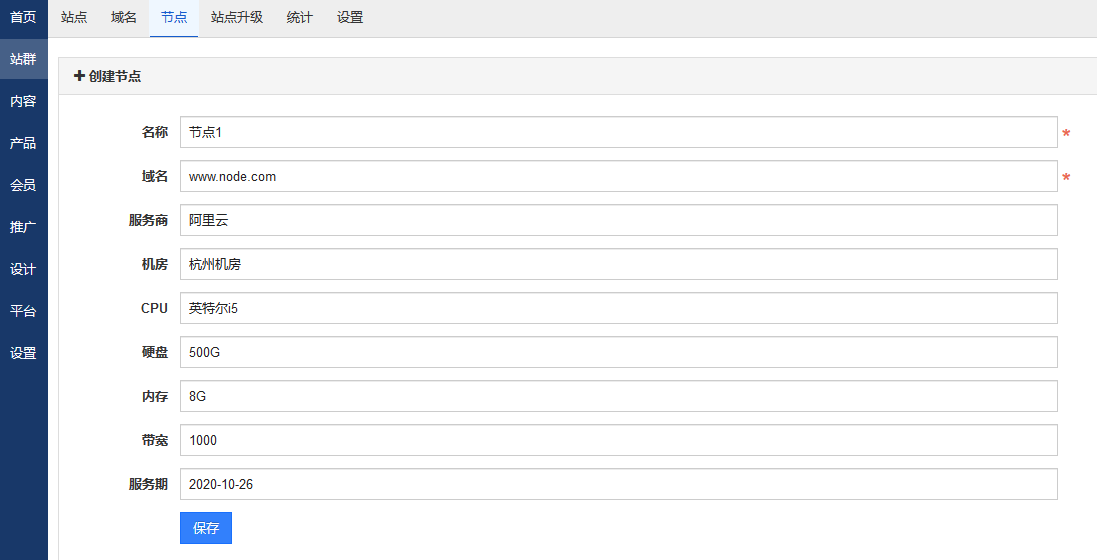Focus the 带宽 input field
The height and width of the screenshot is (560, 1097).
(618, 440)
